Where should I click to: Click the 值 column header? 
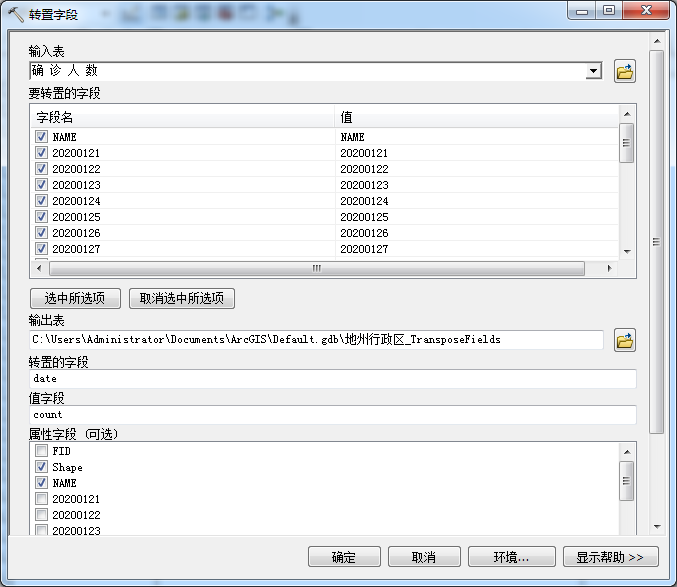477,117
